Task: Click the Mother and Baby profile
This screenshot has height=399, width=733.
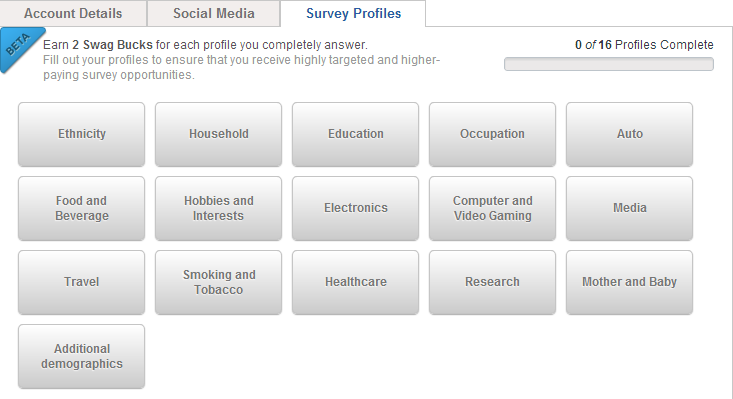Action: tap(629, 282)
